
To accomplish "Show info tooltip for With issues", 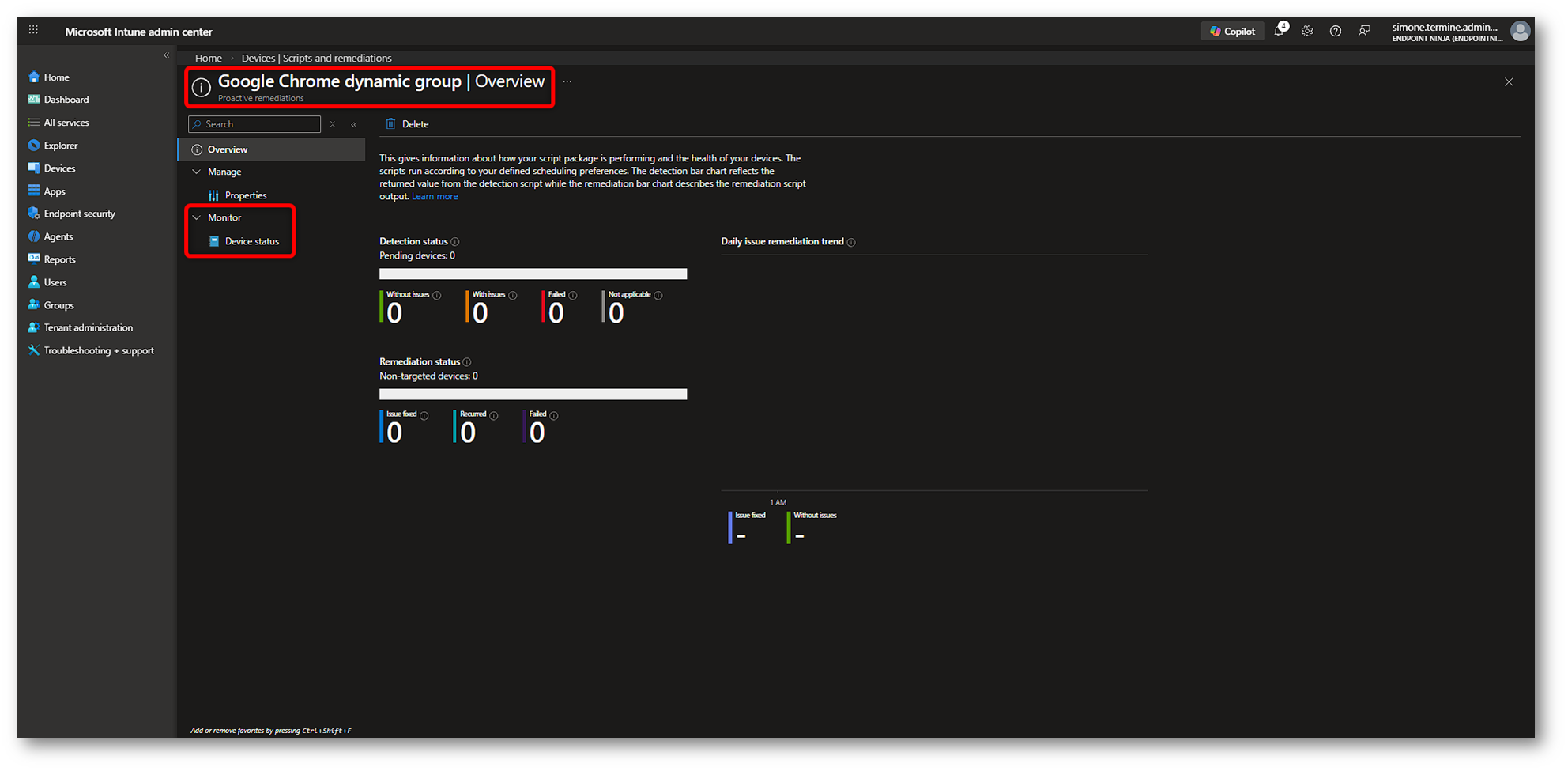I will (513, 296).
